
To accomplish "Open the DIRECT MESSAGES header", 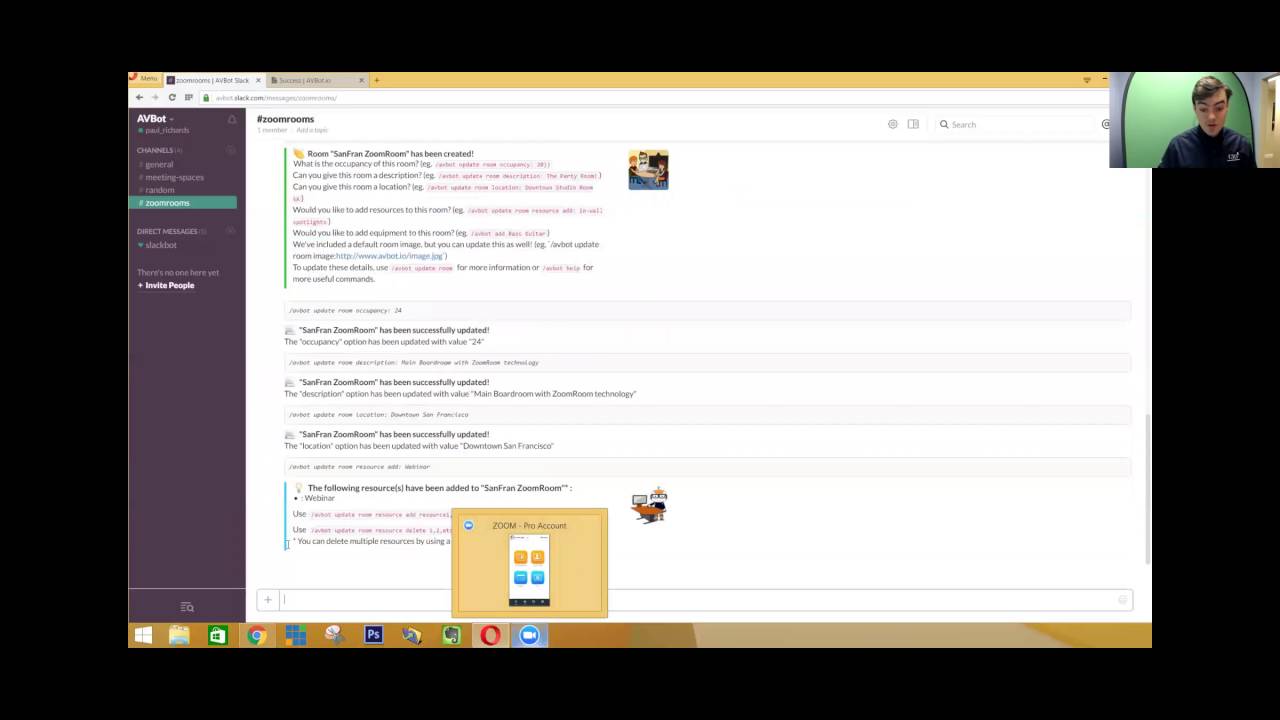I will tap(170, 231).
